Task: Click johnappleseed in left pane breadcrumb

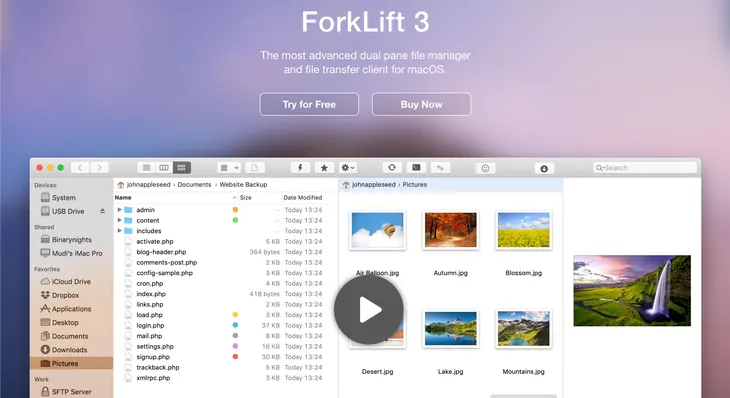Action: (x=149, y=184)
